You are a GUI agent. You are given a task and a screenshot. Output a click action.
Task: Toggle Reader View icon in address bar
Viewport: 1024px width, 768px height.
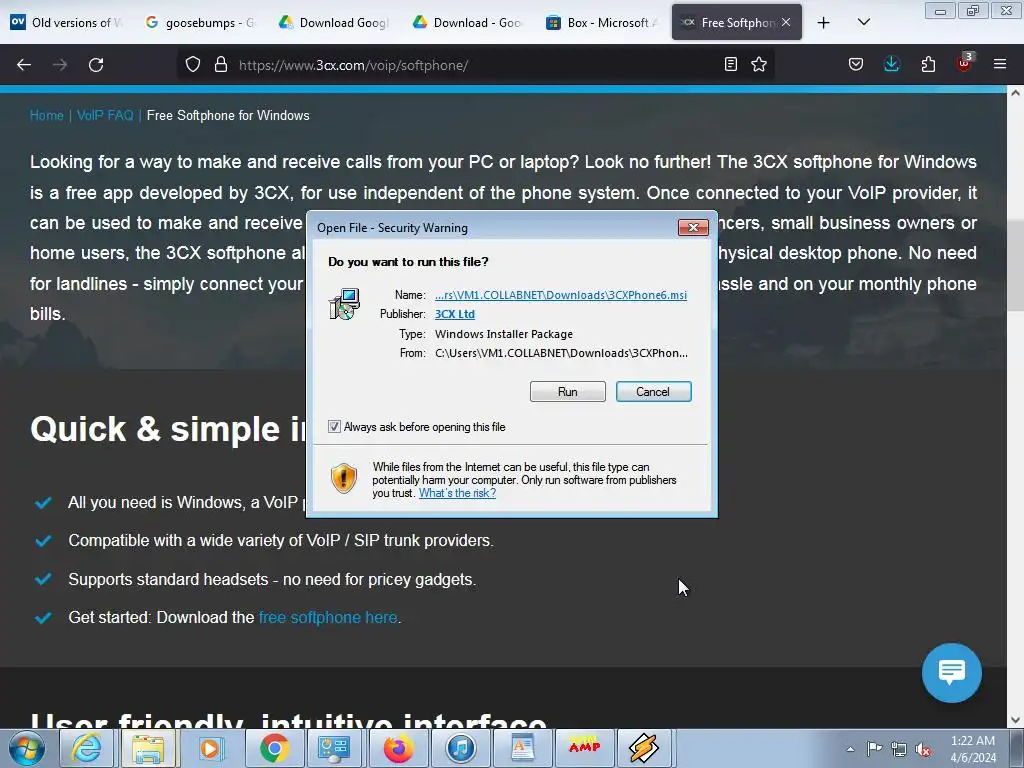coord(731,64)
